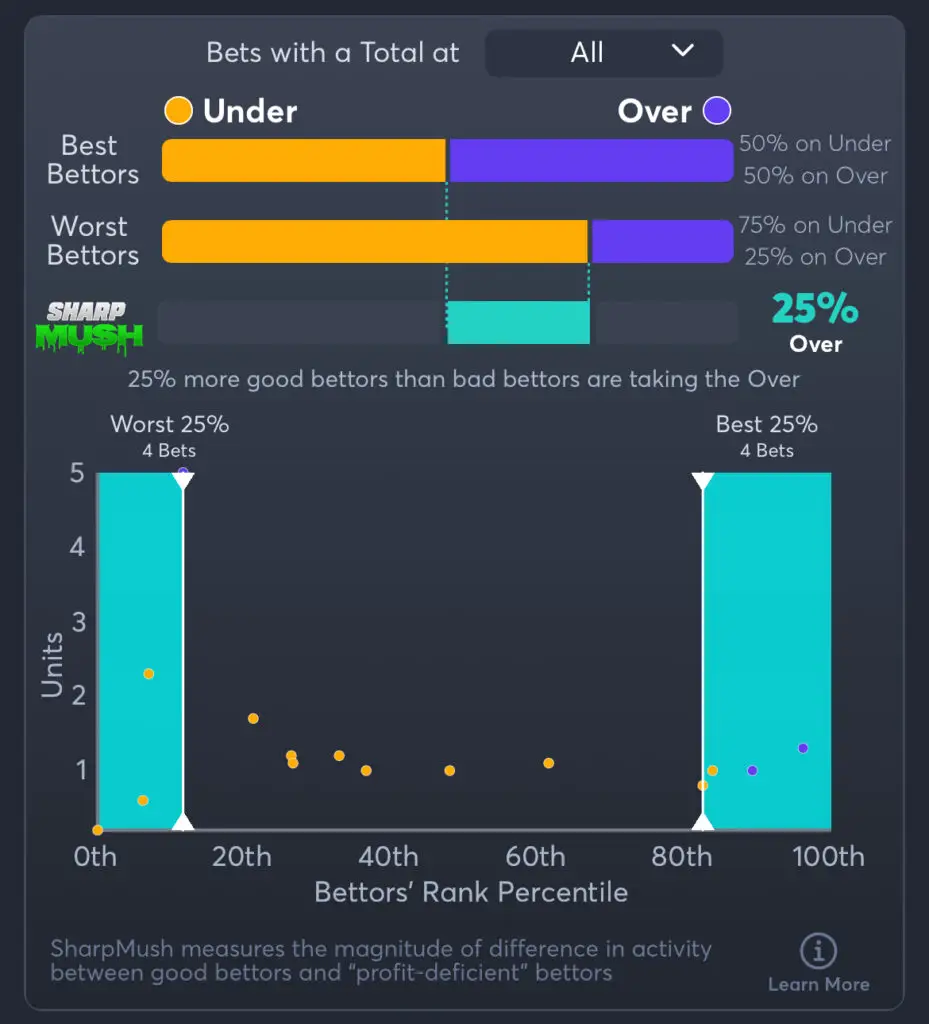Click the purple Over segment of Best Bettors bar
This screenshot has width=929, height=1024.
[x=590, y=160]
